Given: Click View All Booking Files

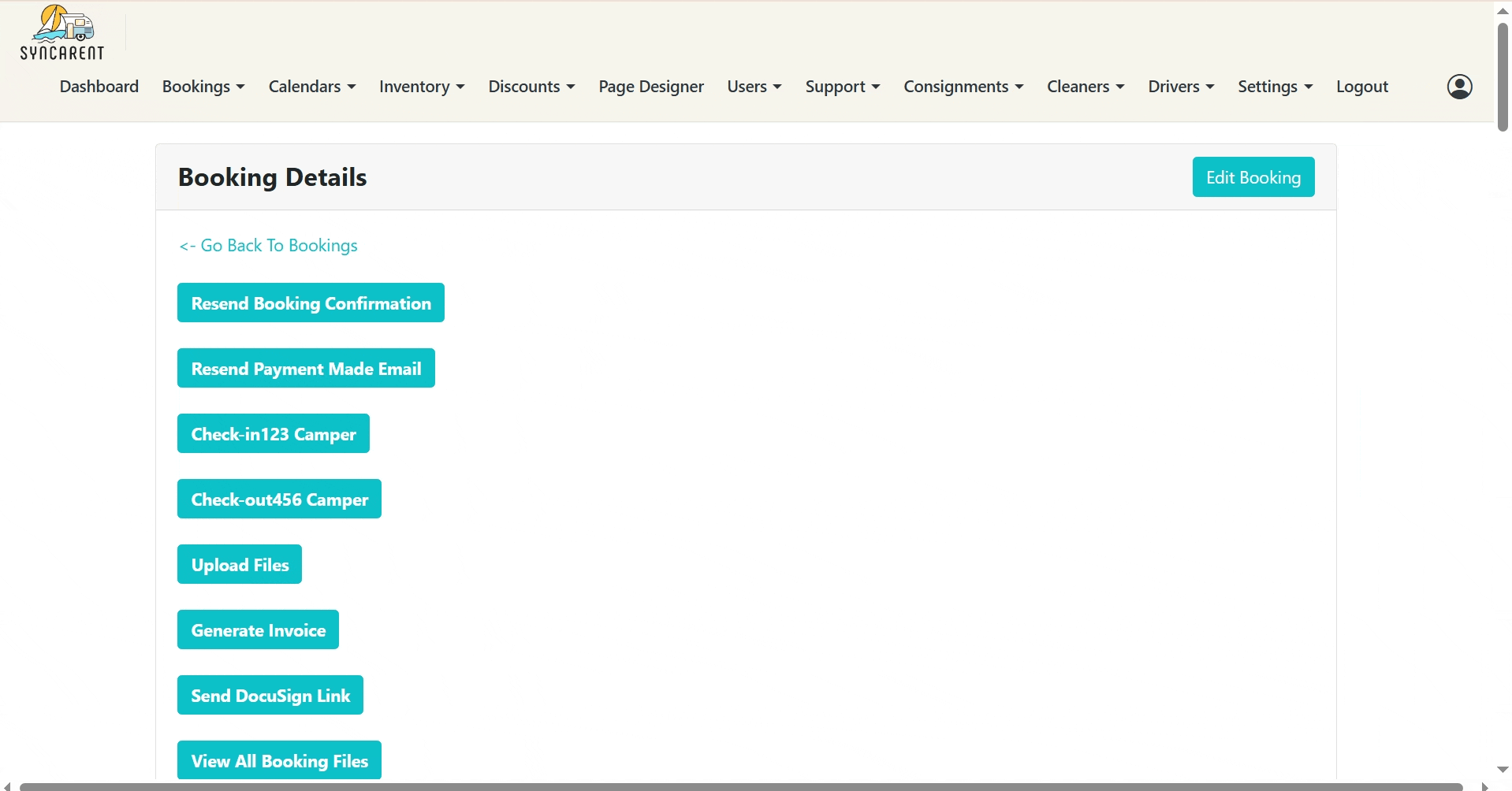Looking at the screenshot, I should [279, 759].
